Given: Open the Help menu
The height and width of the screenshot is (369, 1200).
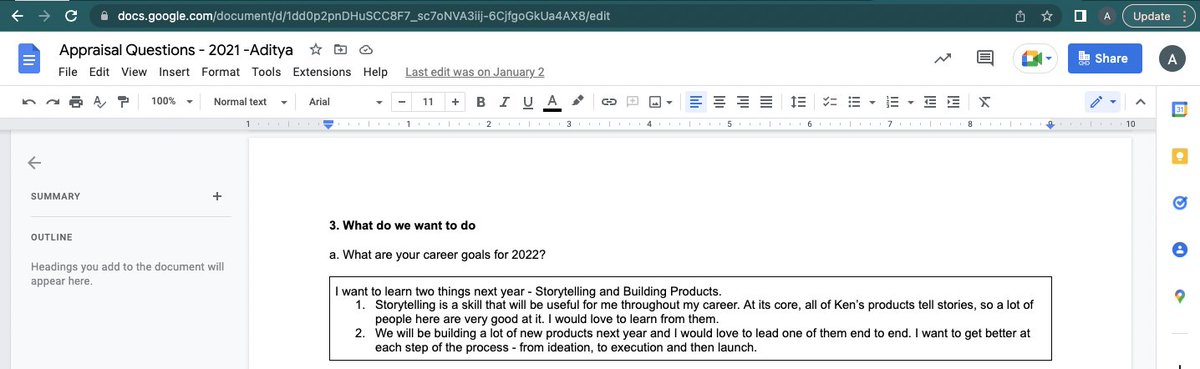Looking at the screenshot, I should (x=375, y=72).
